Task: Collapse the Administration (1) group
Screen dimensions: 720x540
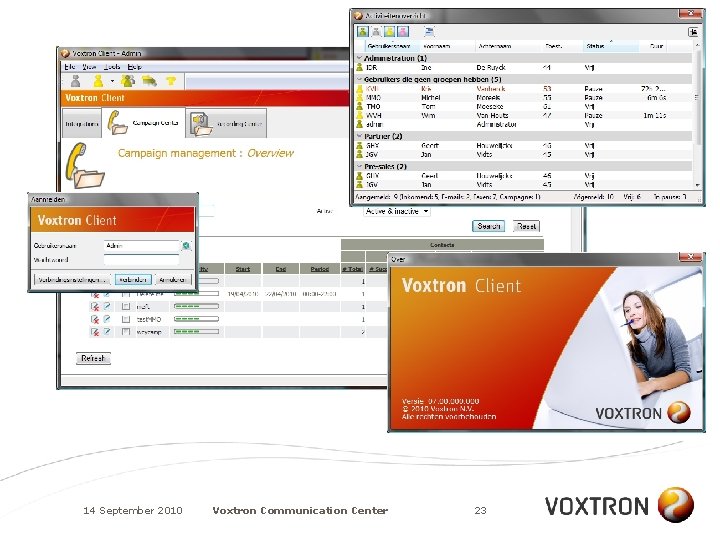Action: (360, 58)
